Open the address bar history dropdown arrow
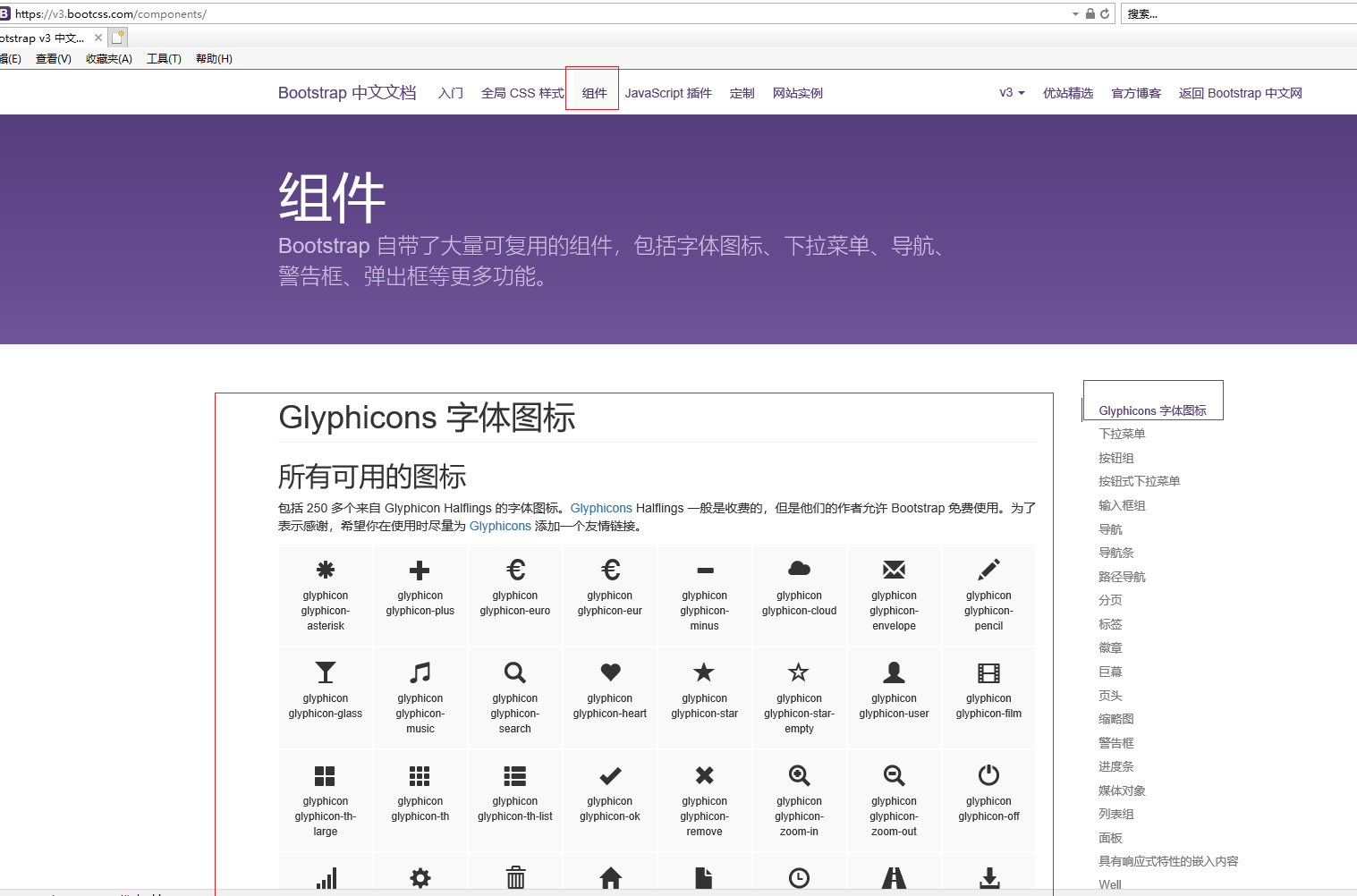Screen dimensions: 1357x896 [x=1075, y=14]
